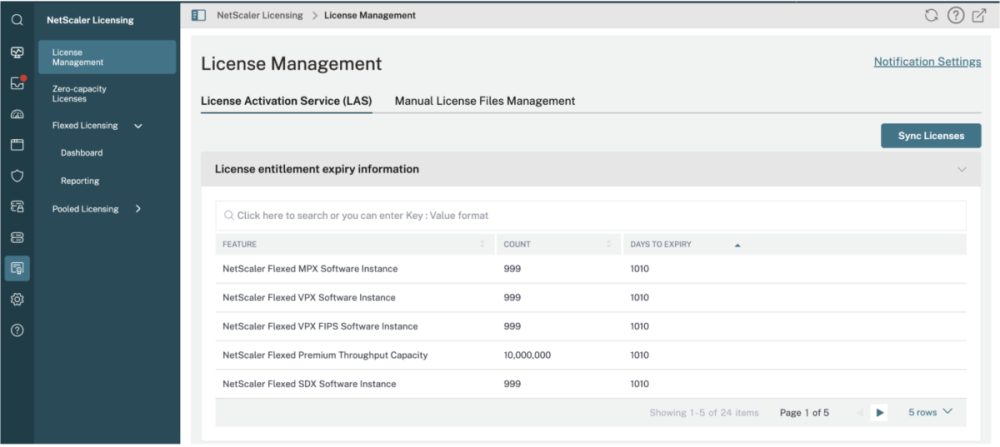Image resolution: width=1000 pixels, height=447 pixels.
Task: Select NetScaler Flexed VPX FIPS Software Instance
Action: click(591, 326)
